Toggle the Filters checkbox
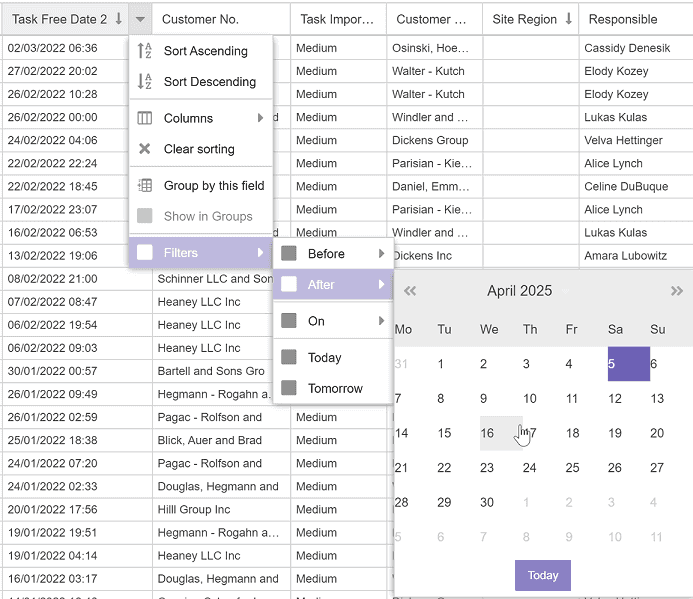The image size is (693, 599). [145, 252]
